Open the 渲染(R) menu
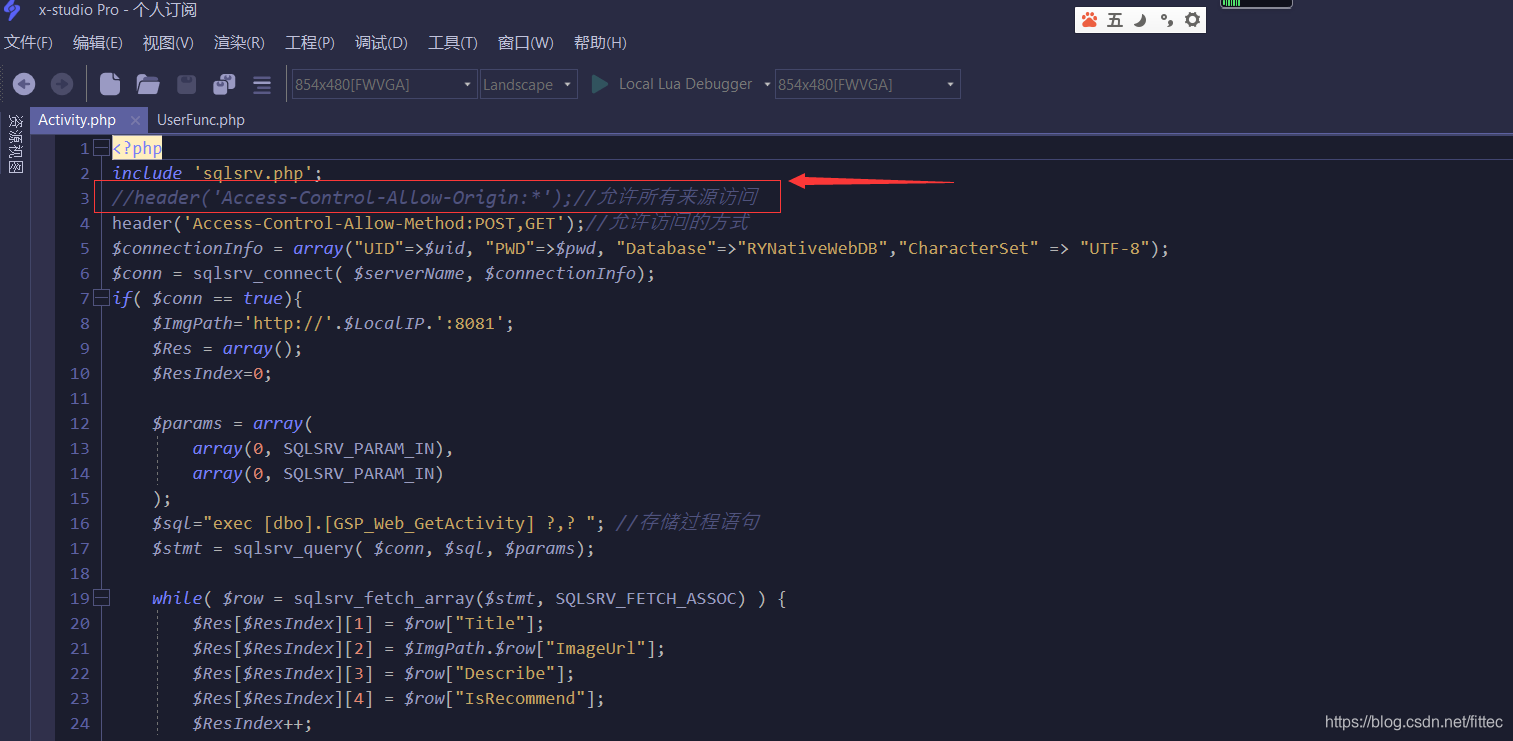 pyautogui.click(x=239, y=43)
